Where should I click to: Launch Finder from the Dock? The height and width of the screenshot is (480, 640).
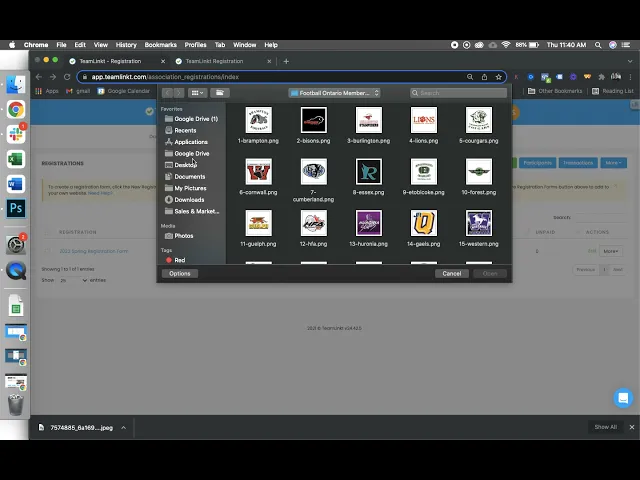(x=16, y=84)
